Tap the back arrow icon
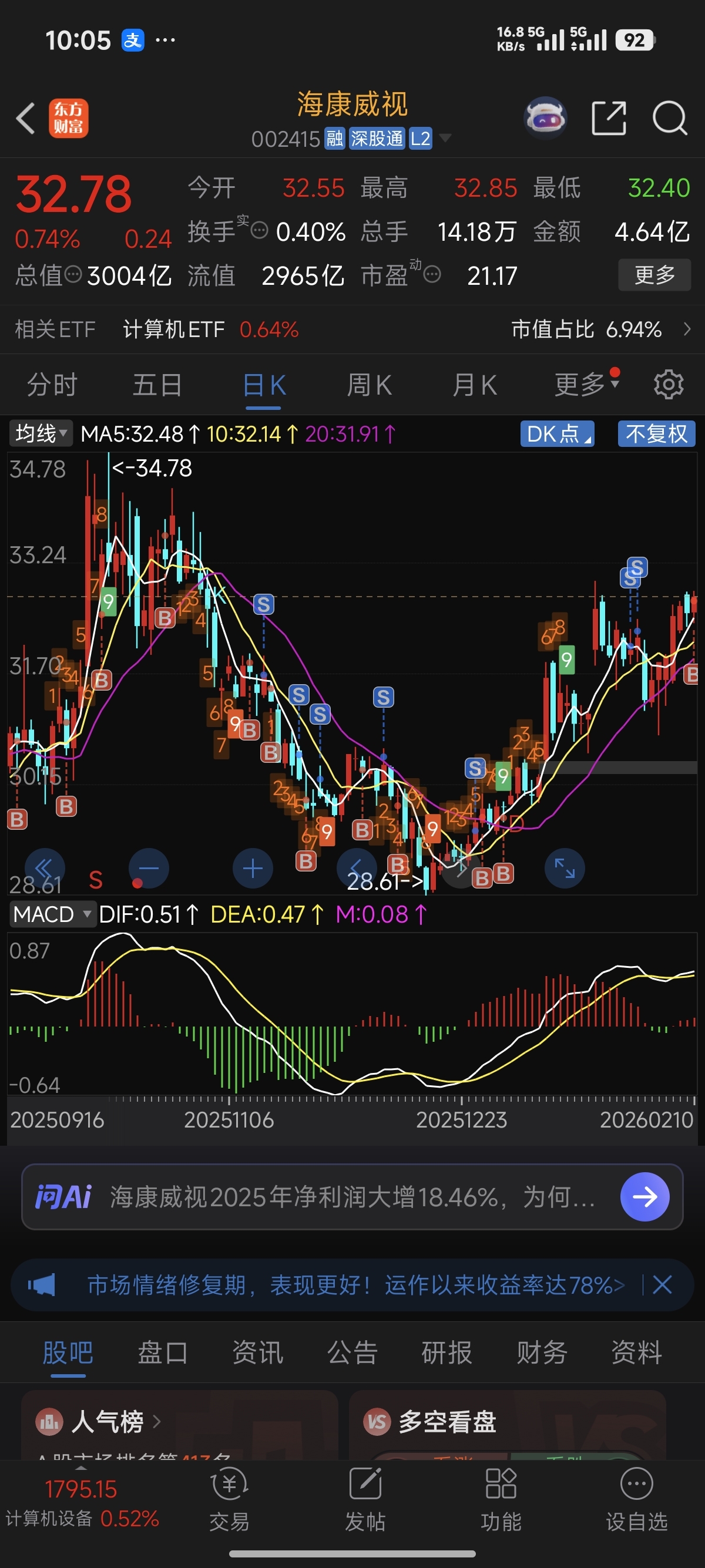The height and width of the screenshot is (1568, 705). pyautogui.click(x=26, y=118)
